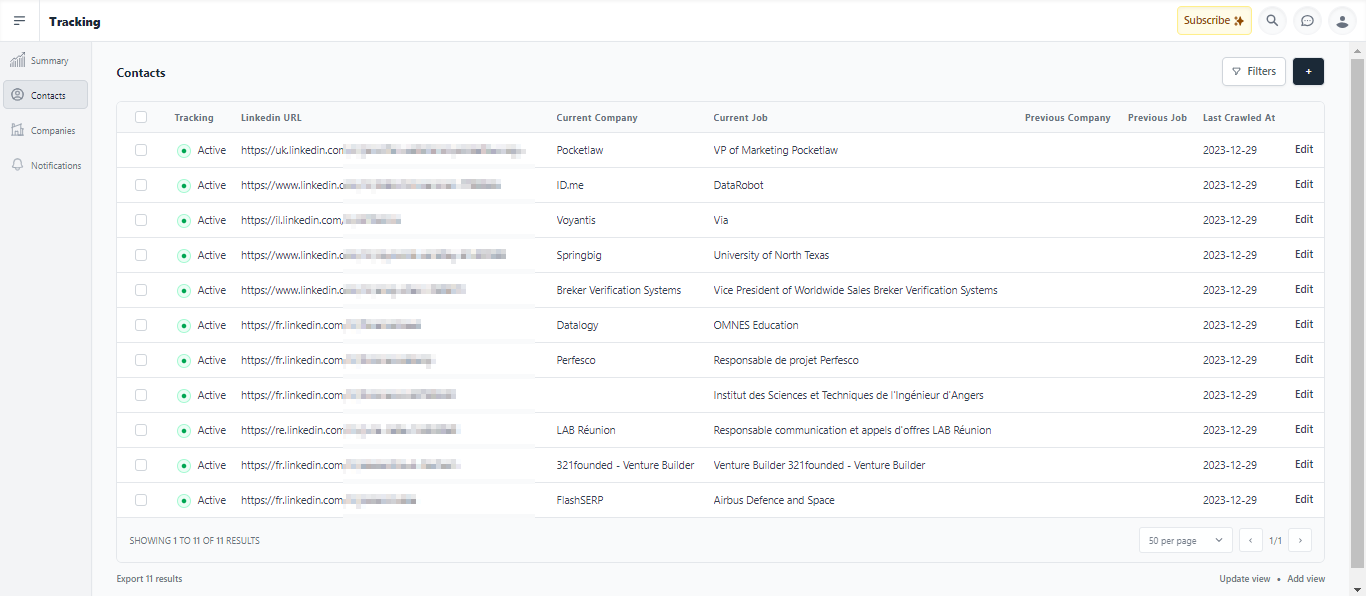1366x596 pixels.
Task: Click the Current Job column header
Action: 741,118
